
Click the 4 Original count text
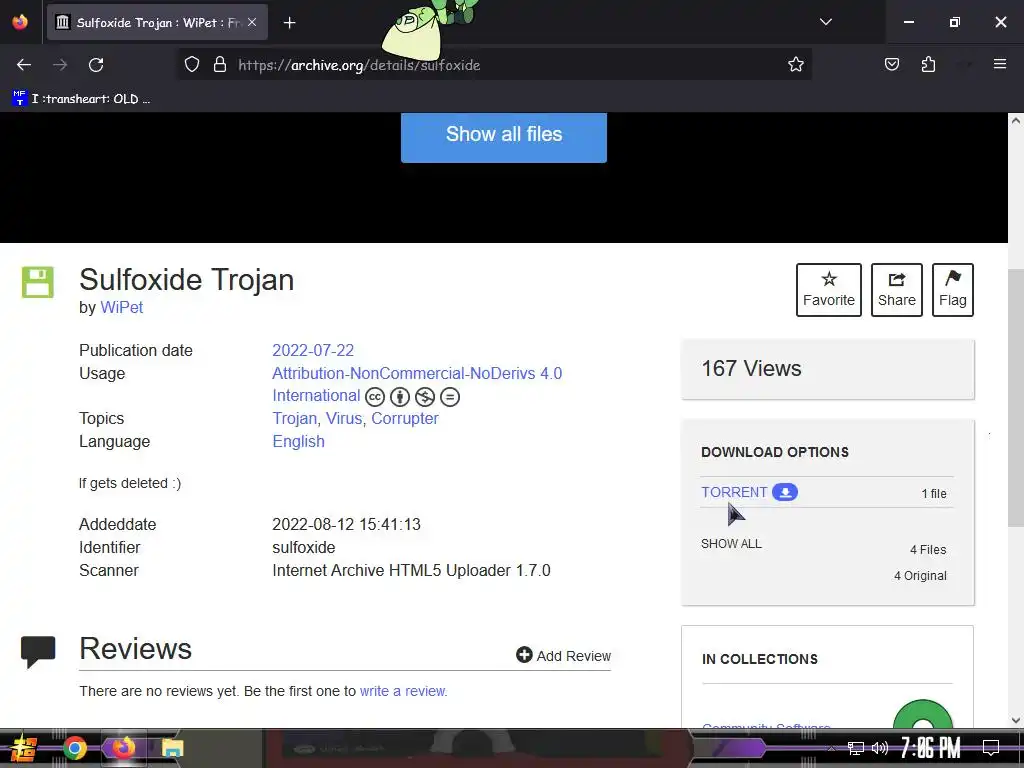(920, 576)
